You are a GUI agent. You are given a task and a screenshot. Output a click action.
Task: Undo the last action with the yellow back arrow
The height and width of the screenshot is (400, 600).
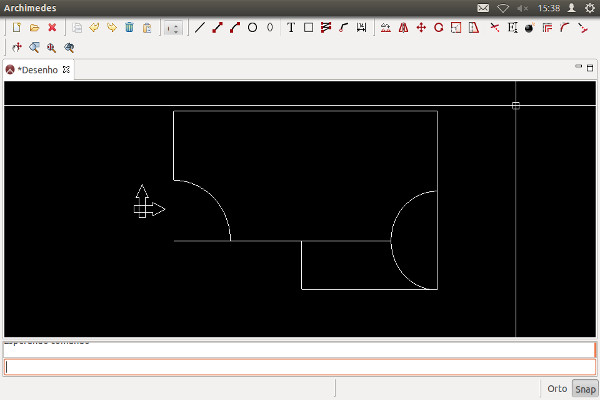tap(94, 28)
